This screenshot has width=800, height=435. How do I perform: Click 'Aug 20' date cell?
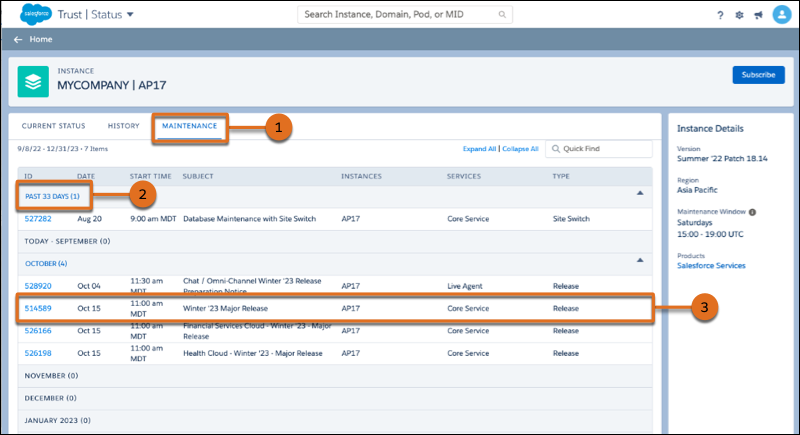click(89, 219)
